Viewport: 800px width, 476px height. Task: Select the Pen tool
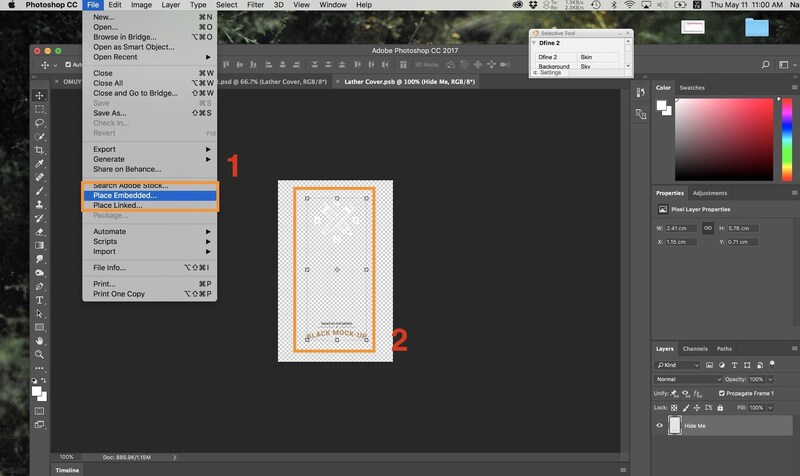39,286
